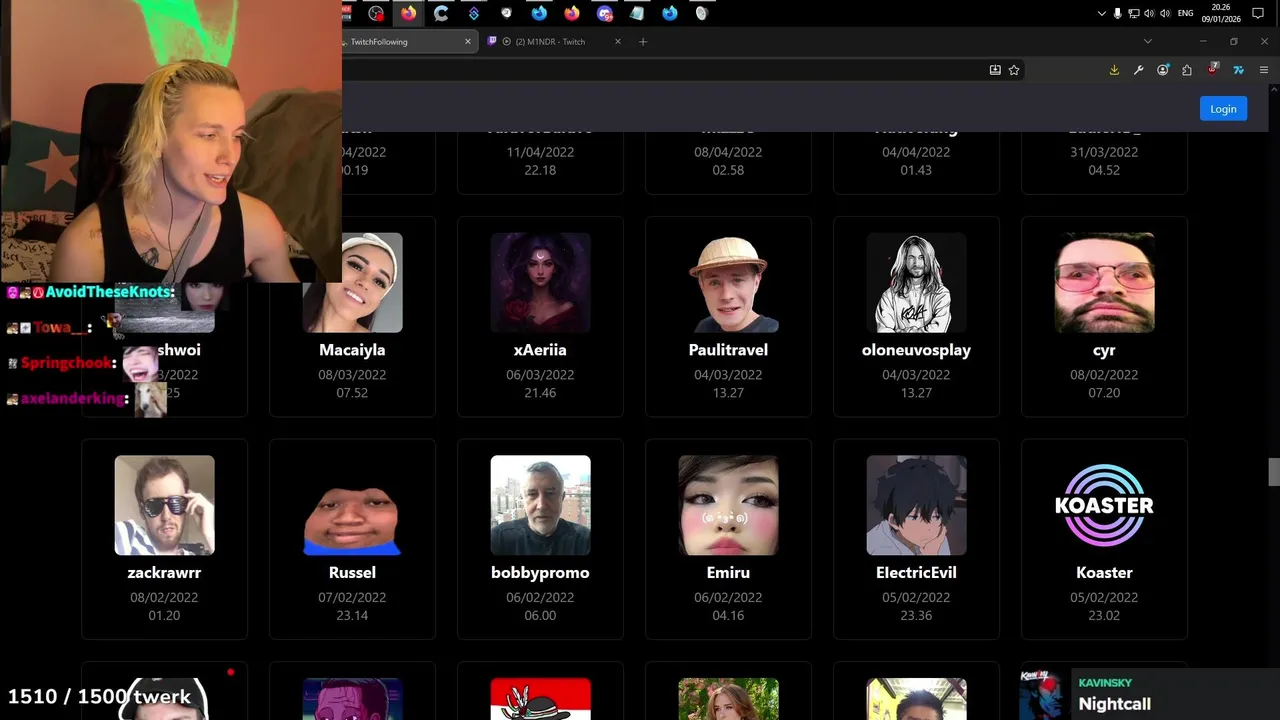The height and width of the screenshot is (720, 1280).
Task: Open bobbypromo's profile photo
Action: 540,505
